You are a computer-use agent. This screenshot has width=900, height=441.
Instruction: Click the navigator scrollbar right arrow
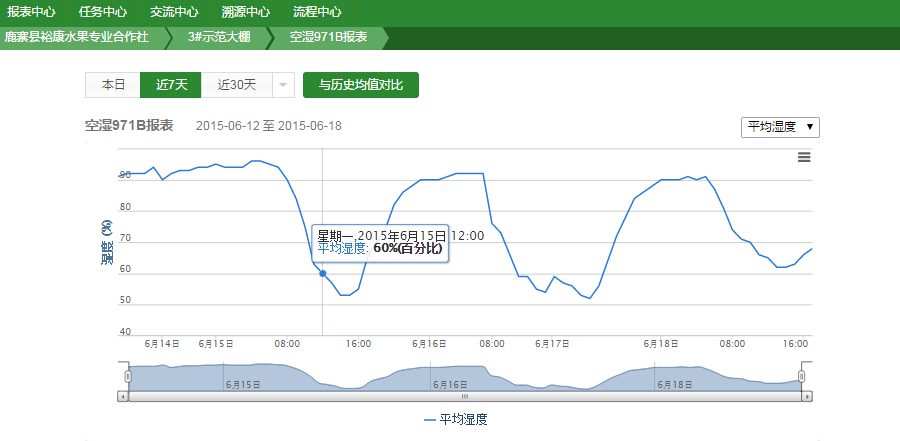[x=808, y=396]
